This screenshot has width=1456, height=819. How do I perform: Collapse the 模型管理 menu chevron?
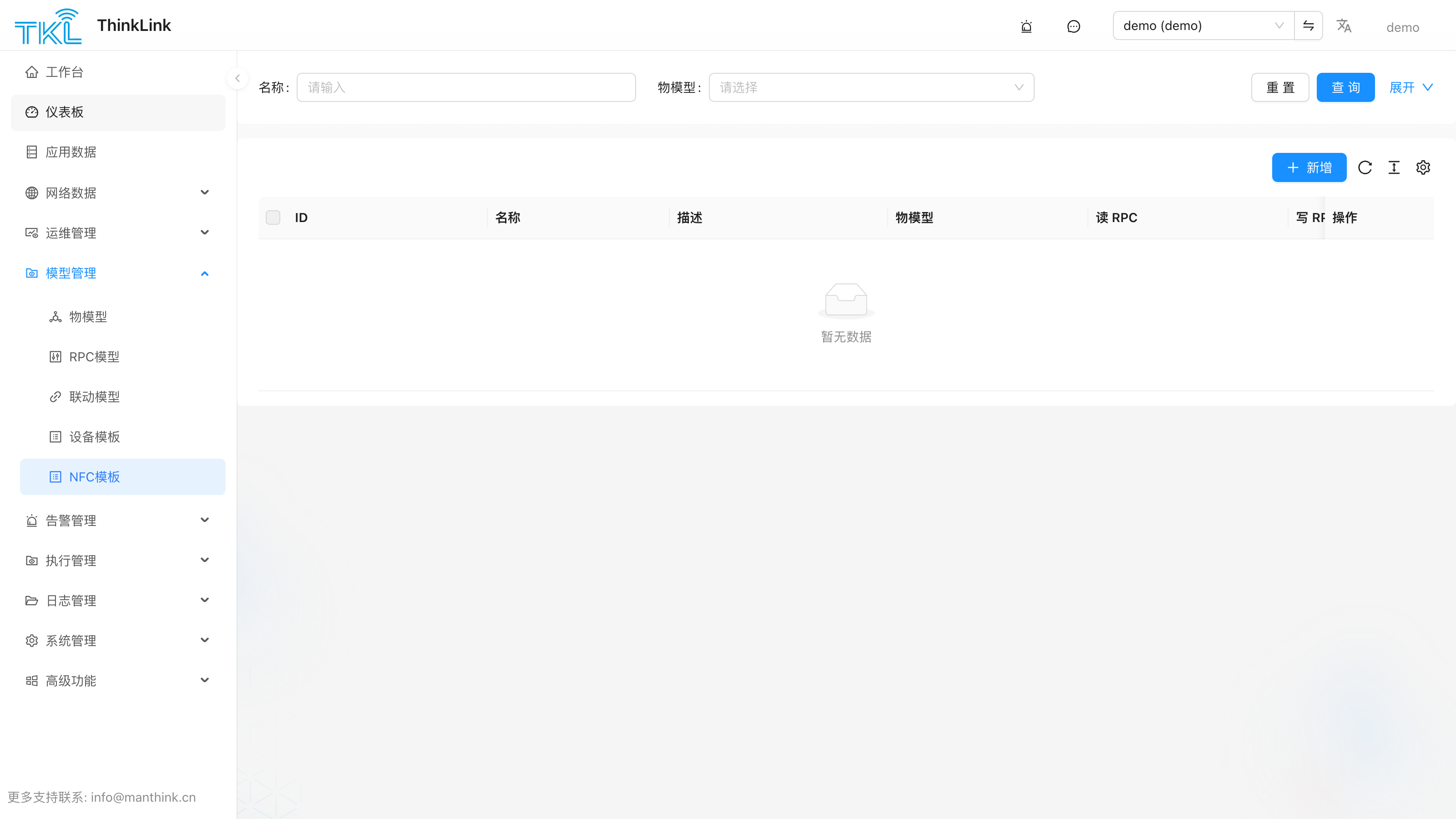pyautogui.click(x=205, y=273)
